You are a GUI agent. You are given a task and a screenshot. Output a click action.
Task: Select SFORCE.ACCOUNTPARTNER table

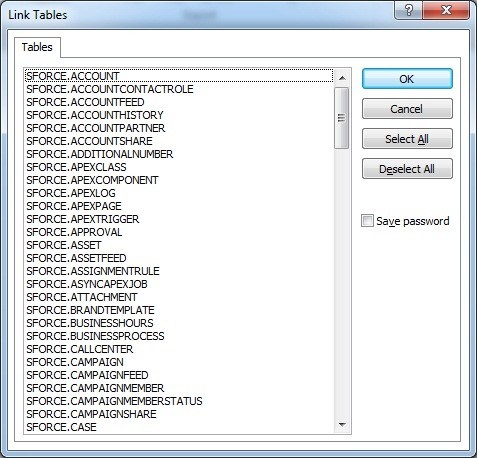point(179,128)
